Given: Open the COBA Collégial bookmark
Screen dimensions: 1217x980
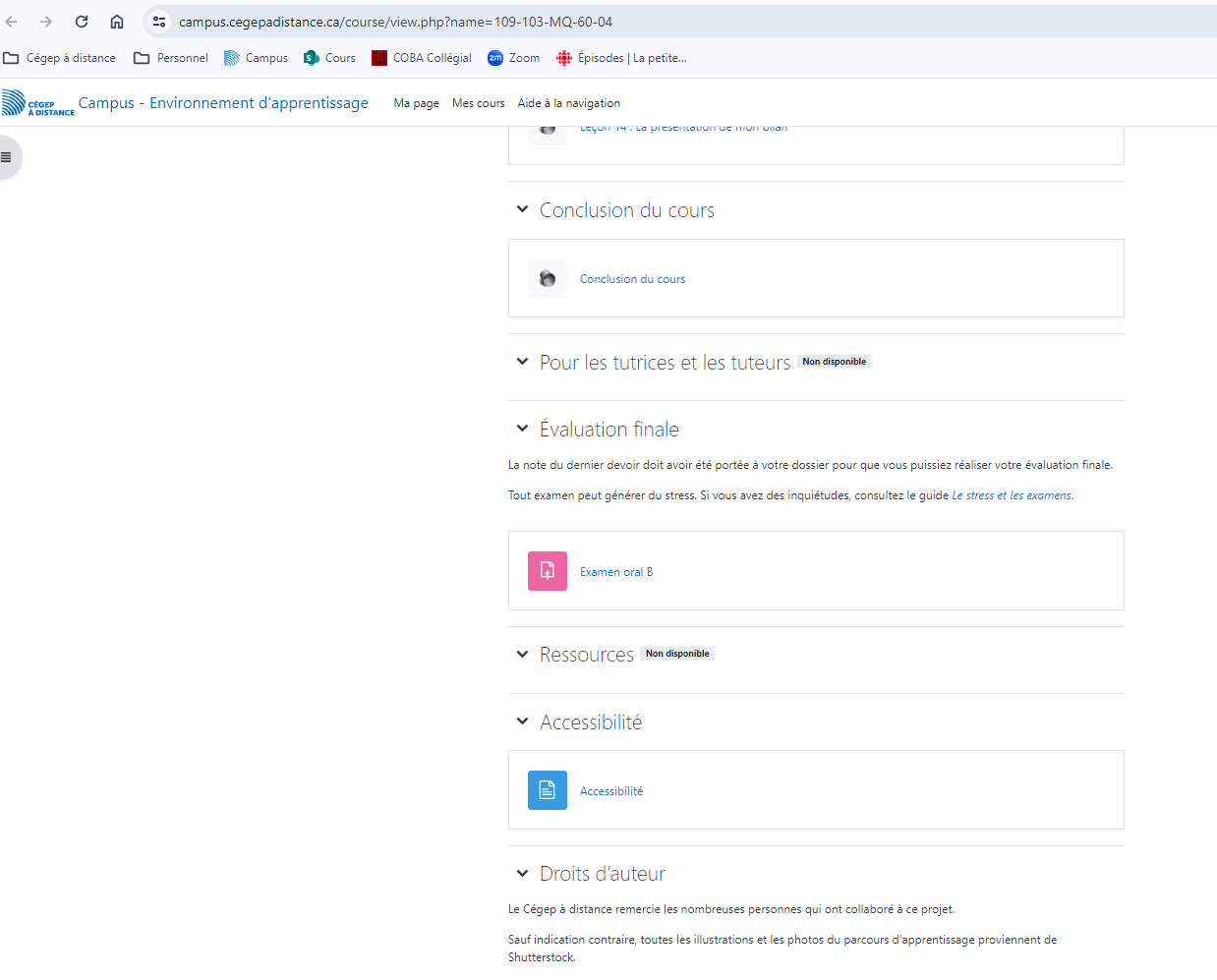Looking at the screenshot, I should click(x=422, y=58).
